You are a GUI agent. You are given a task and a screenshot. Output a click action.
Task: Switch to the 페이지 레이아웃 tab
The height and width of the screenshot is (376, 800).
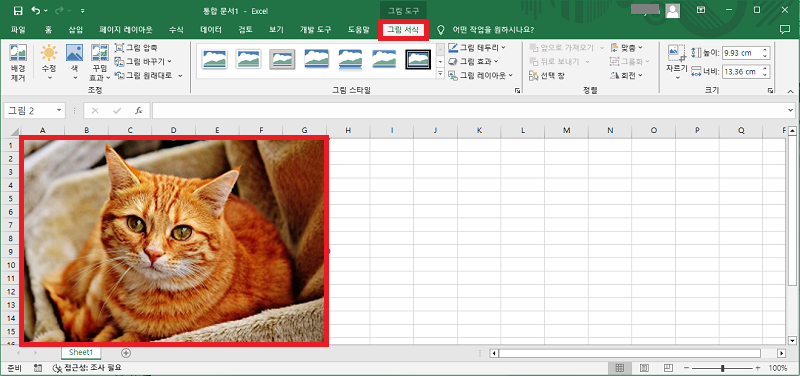pos(126,30)
